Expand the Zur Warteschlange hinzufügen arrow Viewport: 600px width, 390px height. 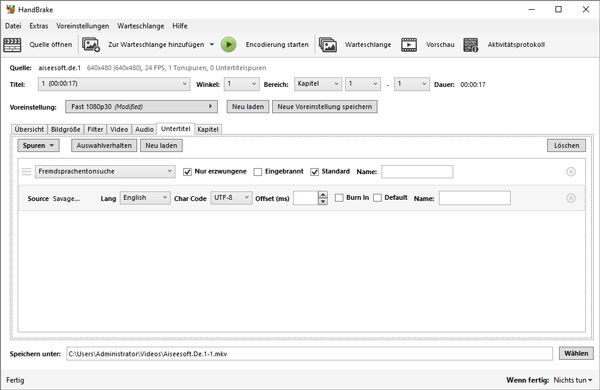coord(212,45)
